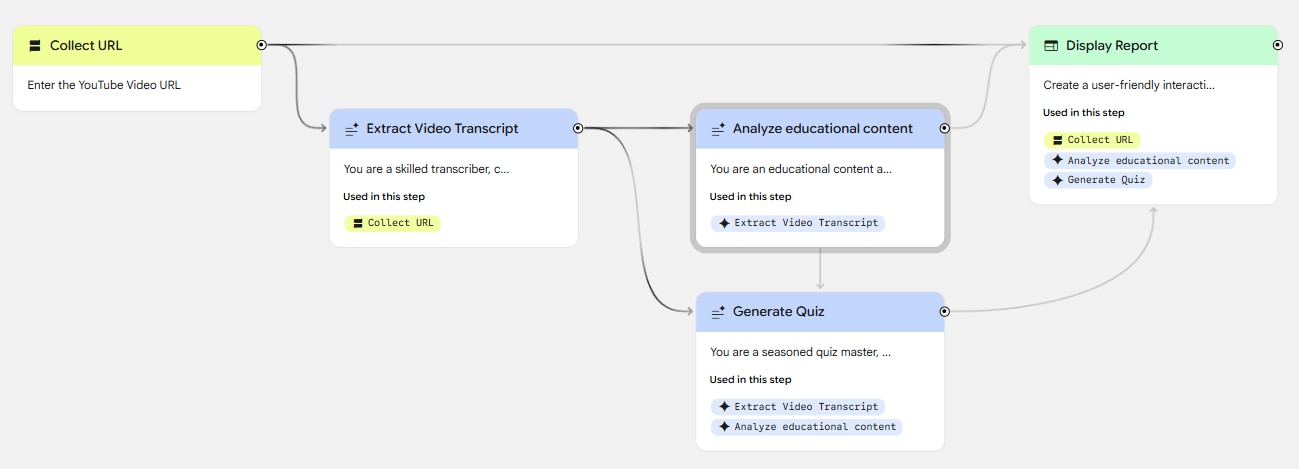Click Extract Video Transcript's output port

pos(578,128)
